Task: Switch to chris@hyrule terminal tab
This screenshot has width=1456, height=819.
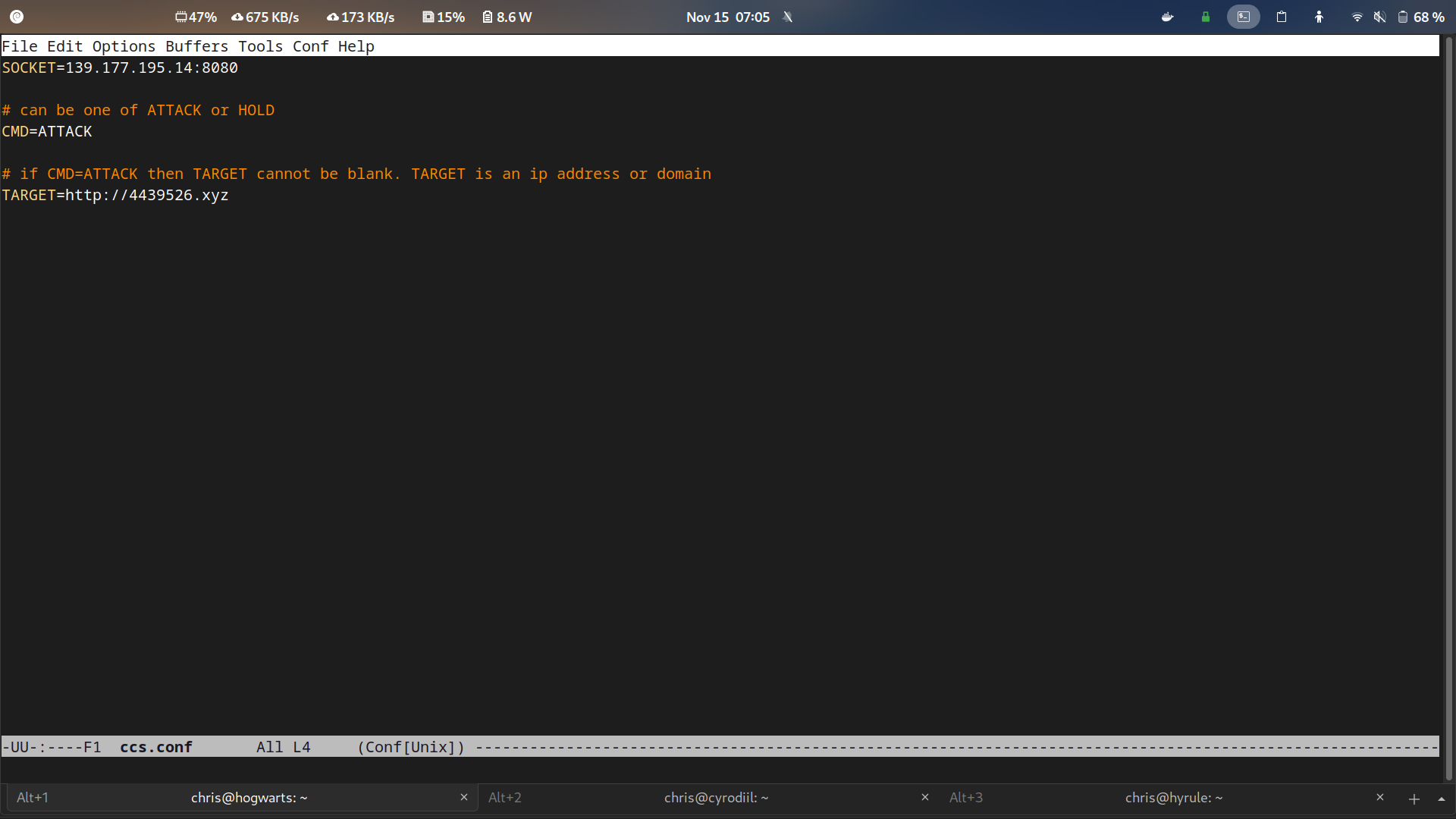Action: click(x=1173, y=798)
